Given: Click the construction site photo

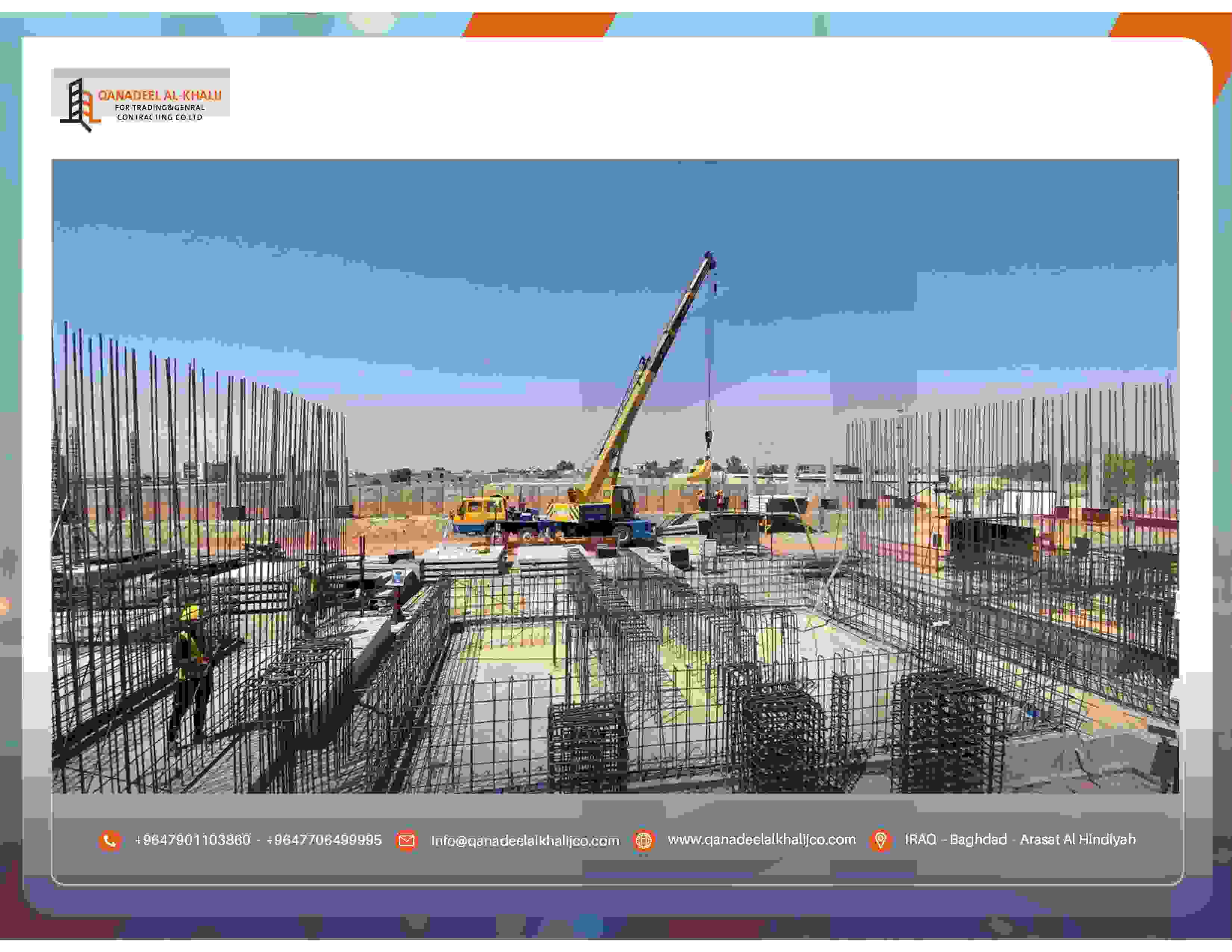Looking at the screenshot, I should [615, 477].
